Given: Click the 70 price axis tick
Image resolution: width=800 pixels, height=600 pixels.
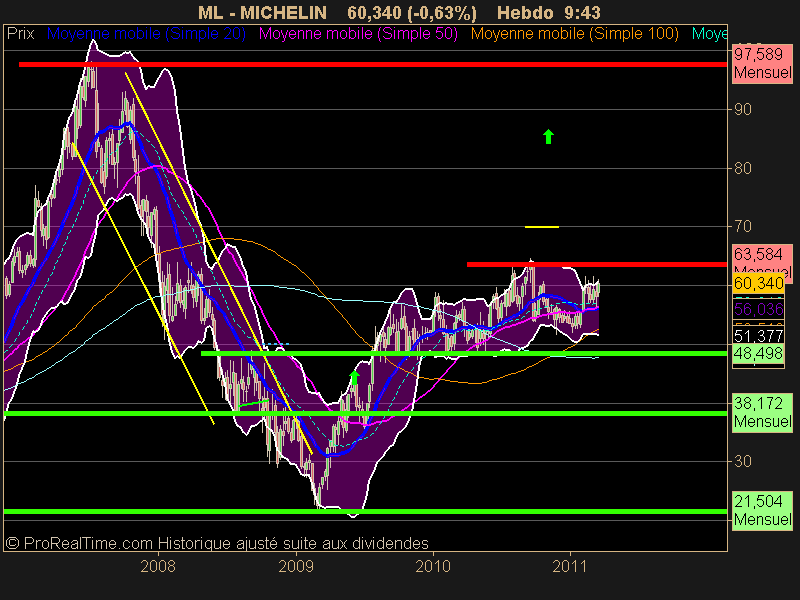Looking at the screenshot, I should click(743, 227).
